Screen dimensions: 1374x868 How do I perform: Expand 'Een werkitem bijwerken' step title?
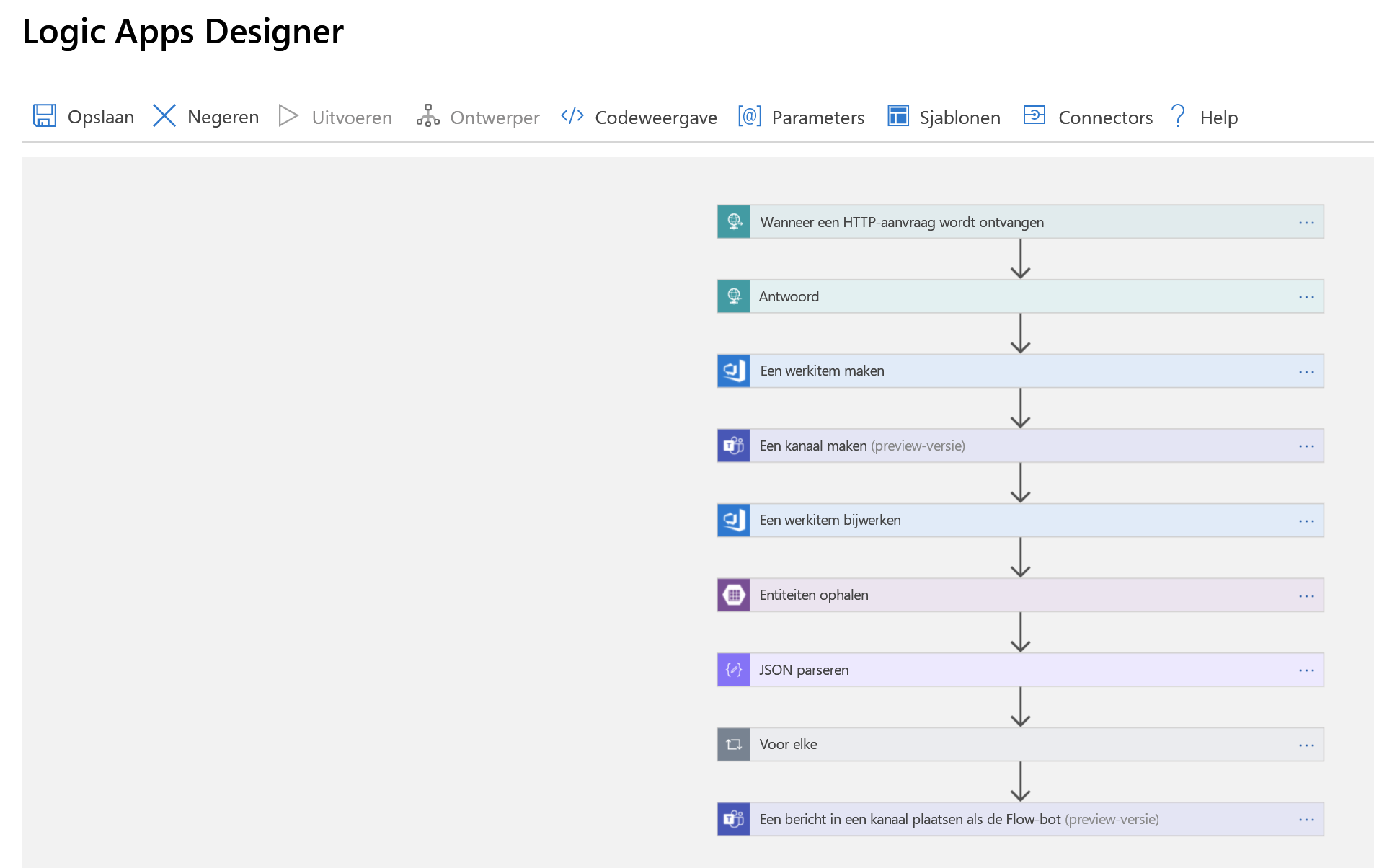click(x=830, y=520)
